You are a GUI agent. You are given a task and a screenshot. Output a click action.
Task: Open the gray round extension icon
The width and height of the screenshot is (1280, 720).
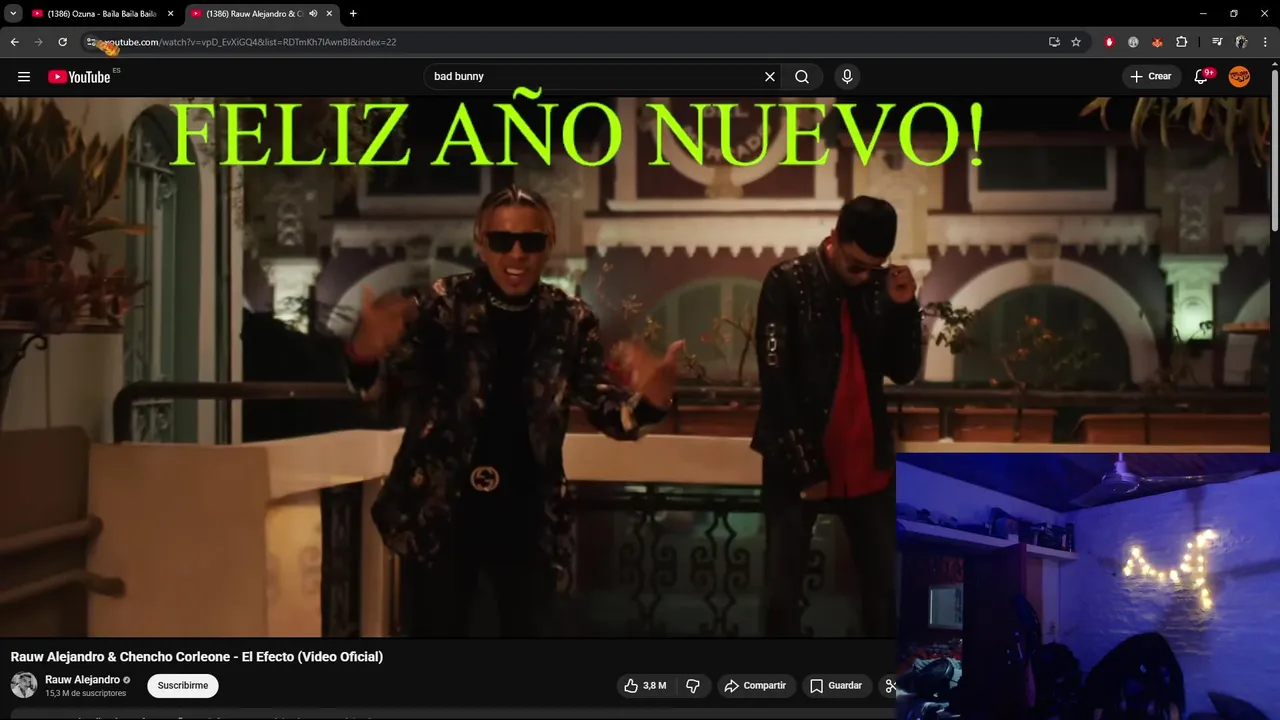[x=1133, y=42]
